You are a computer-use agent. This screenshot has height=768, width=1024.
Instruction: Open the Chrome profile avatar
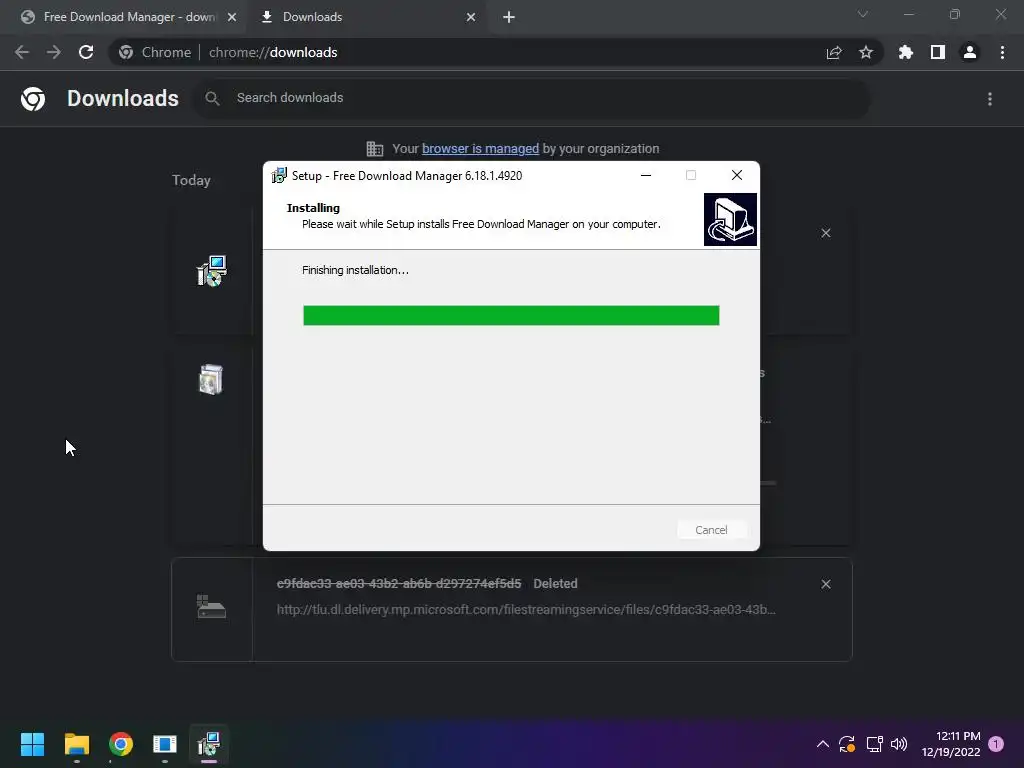(x=970, y=52)
